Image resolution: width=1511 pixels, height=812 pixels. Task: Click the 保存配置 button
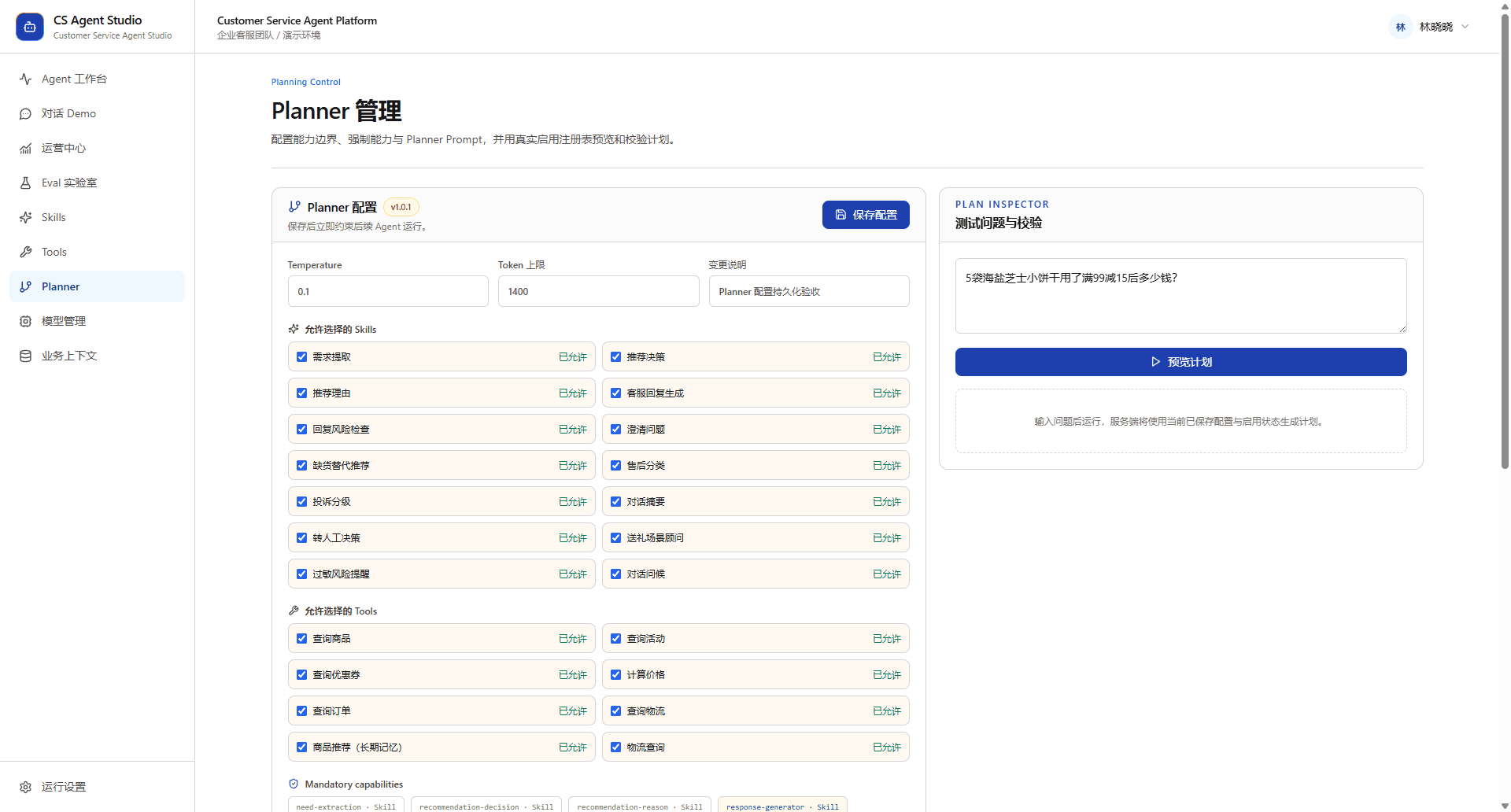tap(866, 215)
